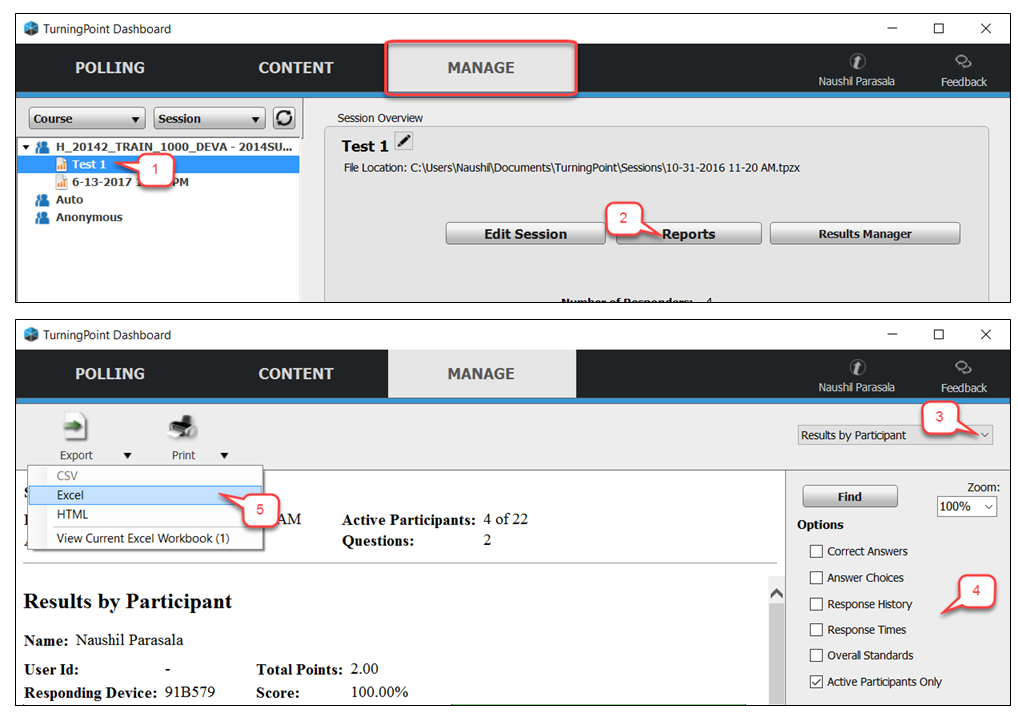Switch to the POLLING tab in the top window

pyautogui.click(x=110, y=68)
